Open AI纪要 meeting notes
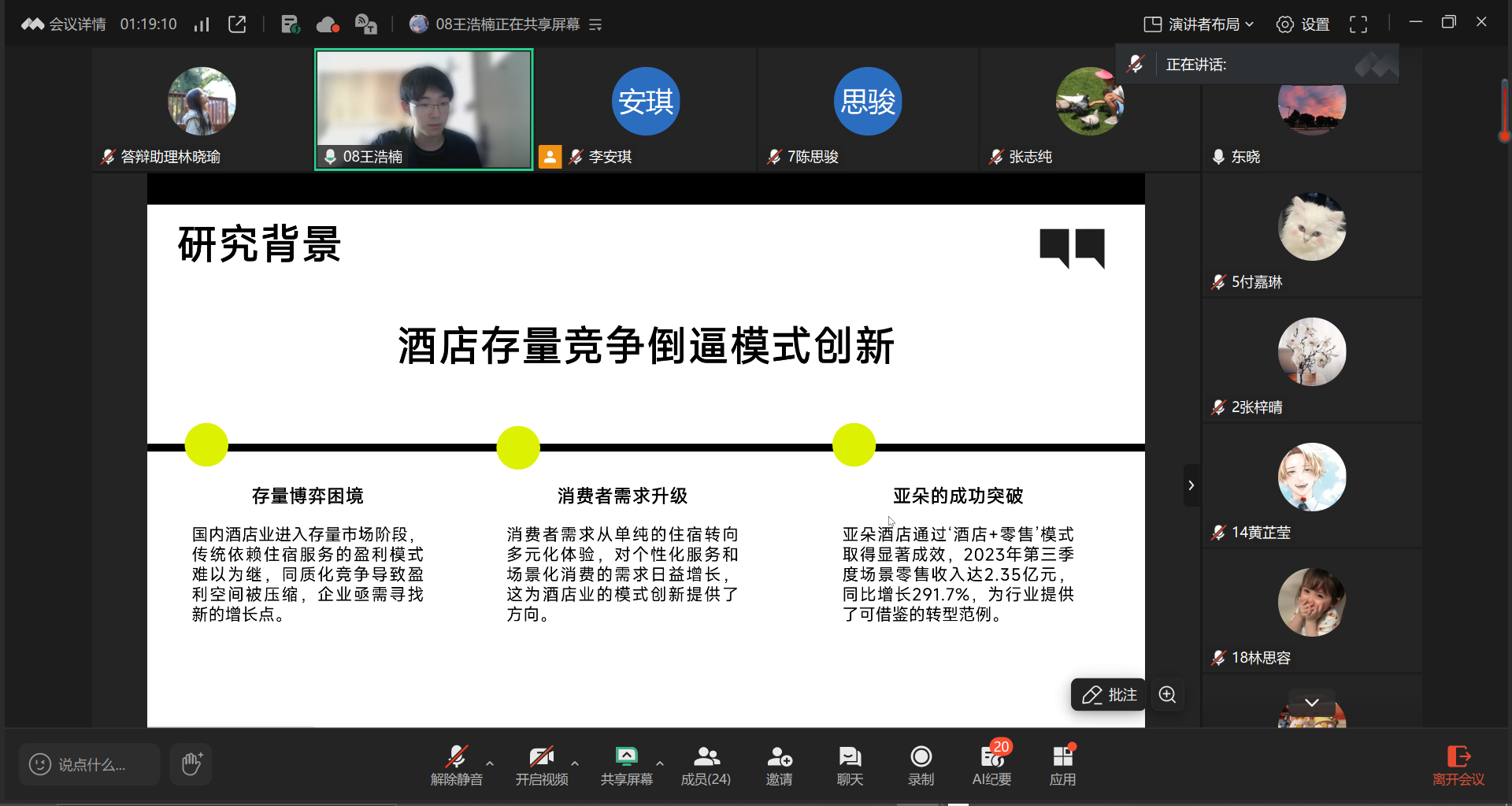 tap(991, 763)
